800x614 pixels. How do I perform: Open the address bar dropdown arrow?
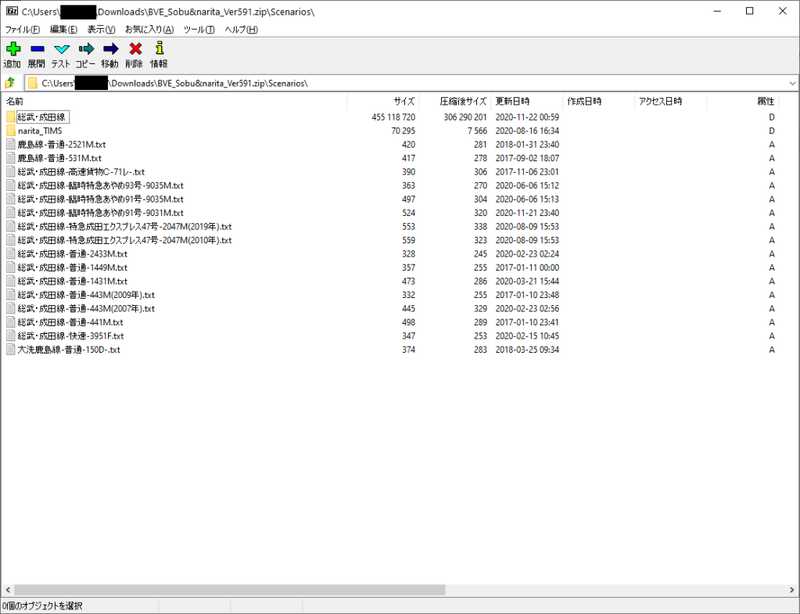point(789,83)
